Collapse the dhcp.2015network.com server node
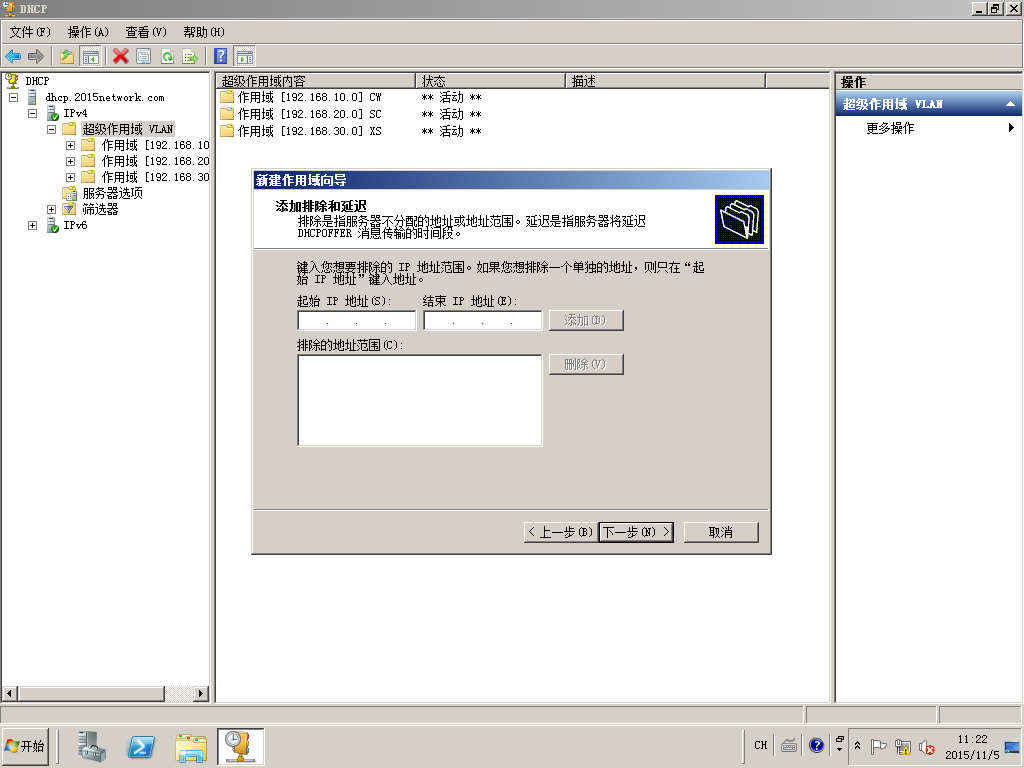This screenshot has width=1024, height=768. coord(13,97)
